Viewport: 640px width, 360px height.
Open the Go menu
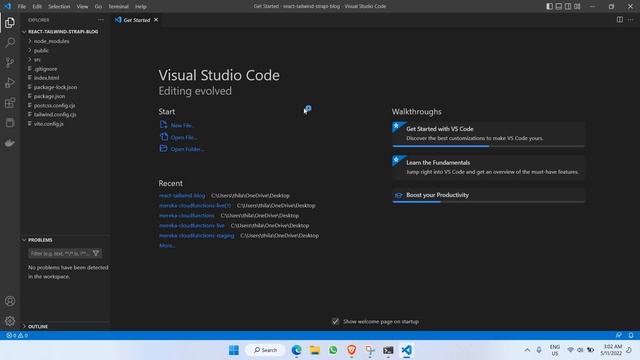98,6
